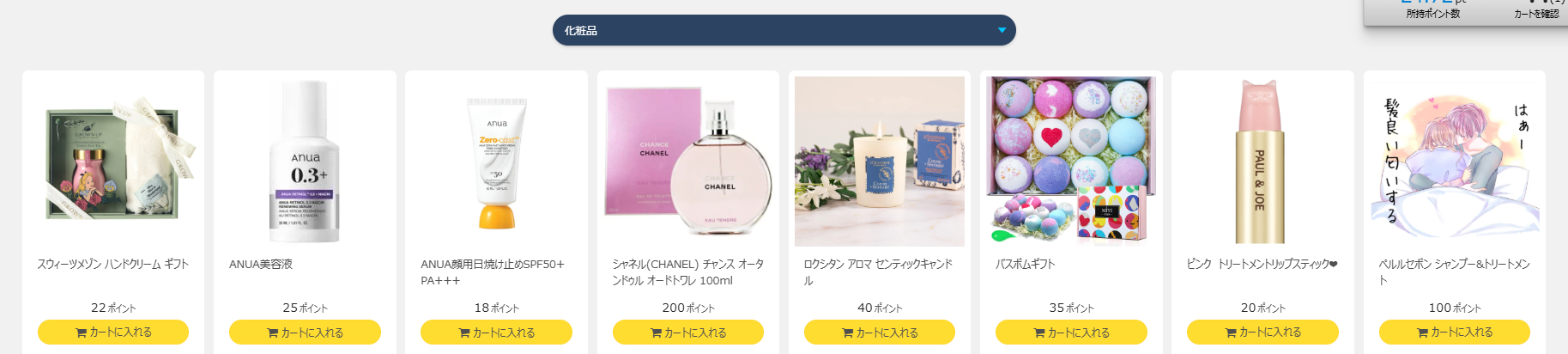Click cart icon on CHANEL perfume button
This screenshot has height=354, width=1568.
[x=656, y=333]
